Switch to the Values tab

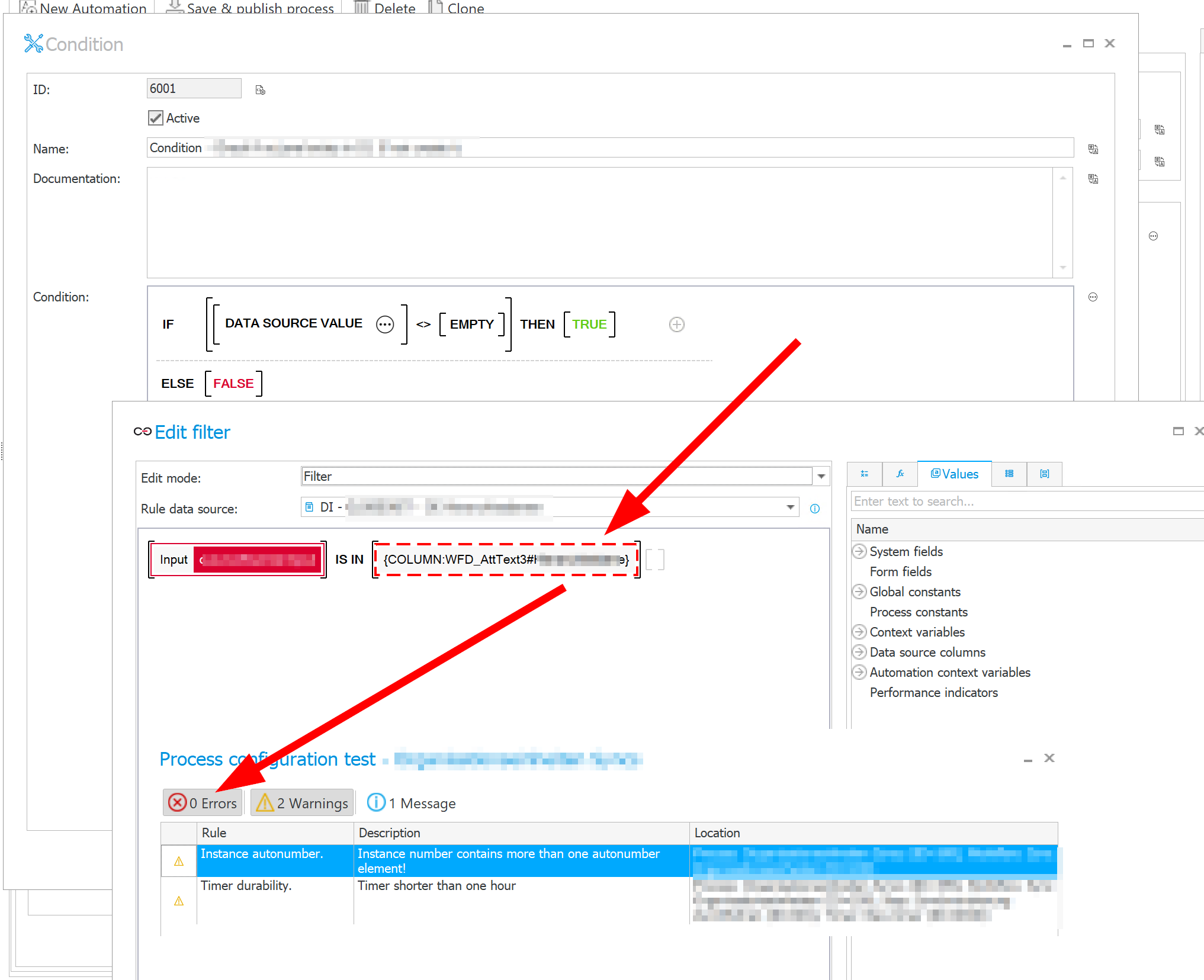(954, 474)
